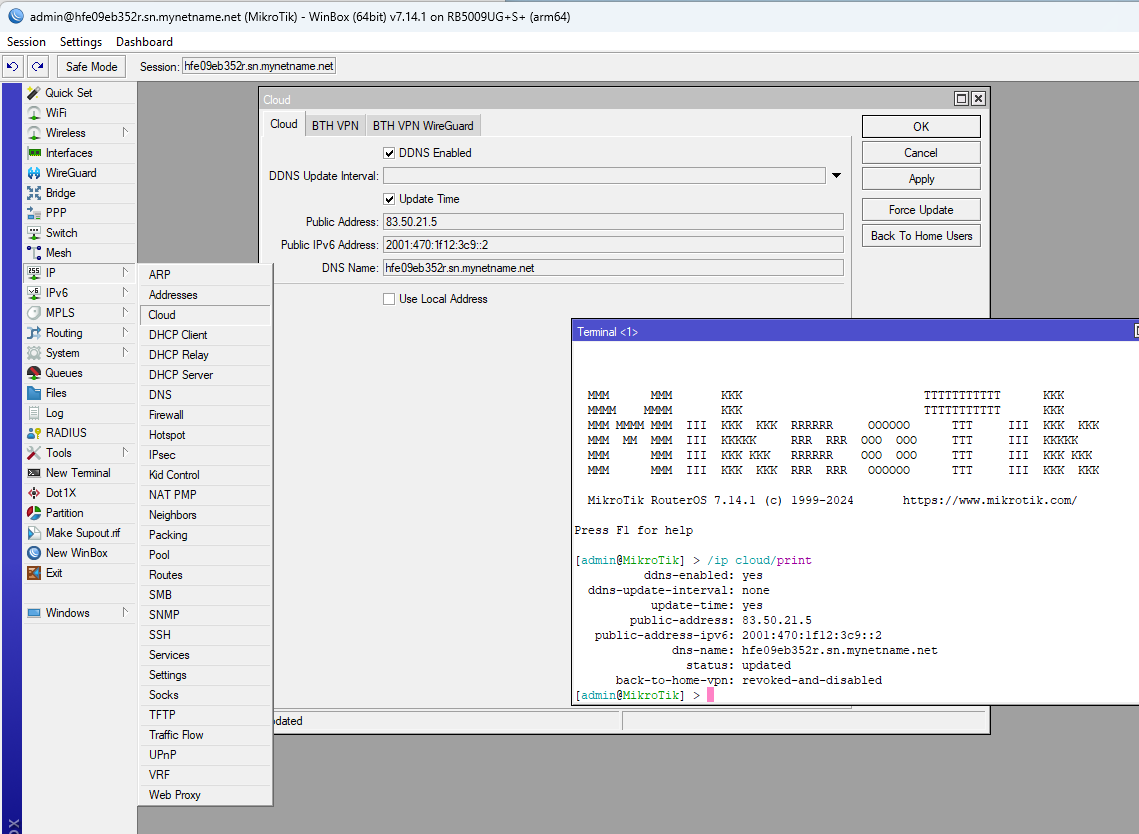Image resolution: width=1139 pixels, height=834 pixels.
Task: Click the undo arrow icon in toolbar
Action: (13, 66)
